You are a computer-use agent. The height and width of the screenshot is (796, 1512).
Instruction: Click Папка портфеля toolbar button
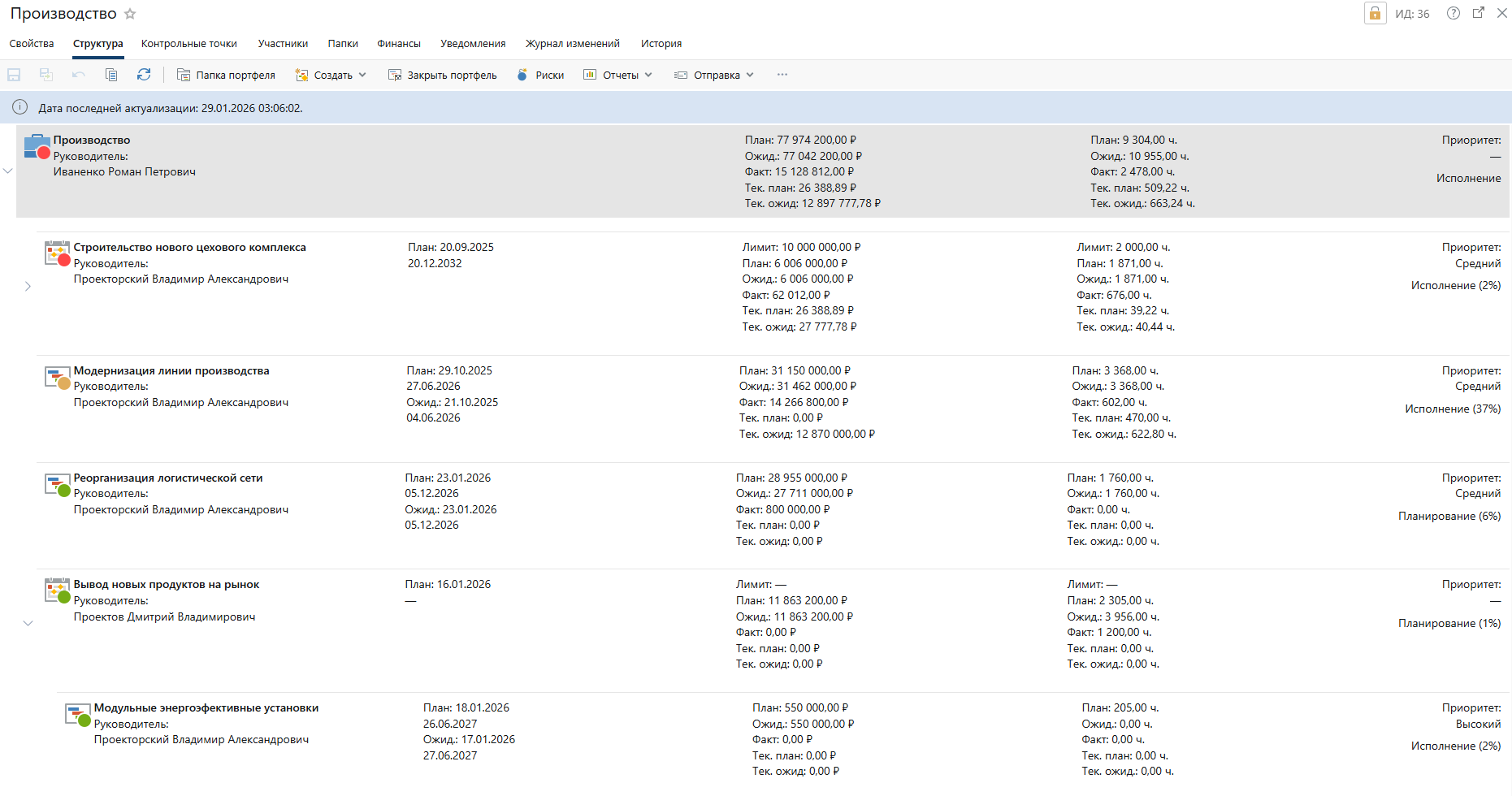click(x=227, y=75)
